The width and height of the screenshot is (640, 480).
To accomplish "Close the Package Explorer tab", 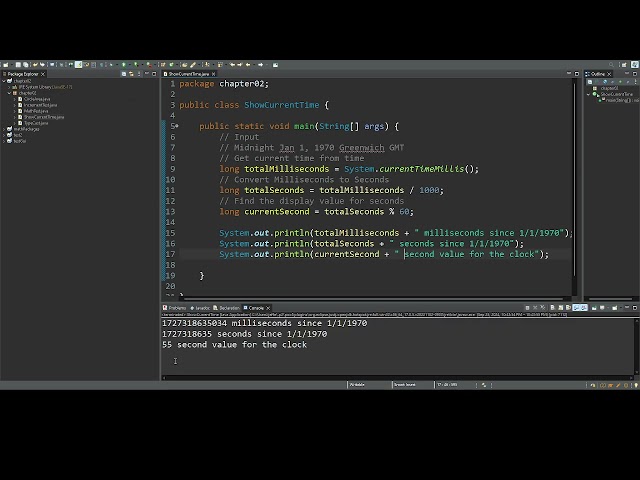I will point(43,74).
